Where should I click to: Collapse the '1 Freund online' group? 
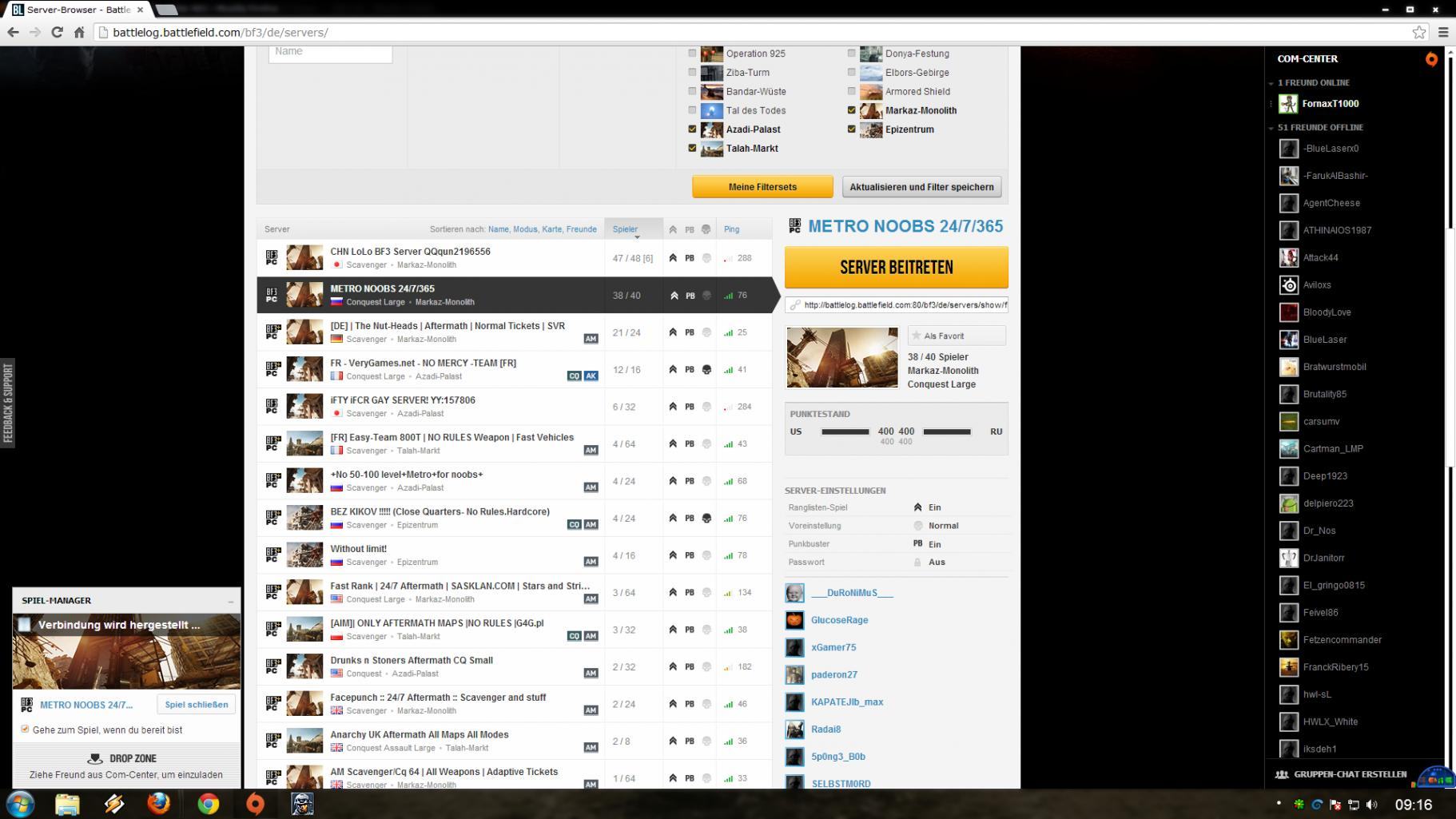tap(1271, 83)
